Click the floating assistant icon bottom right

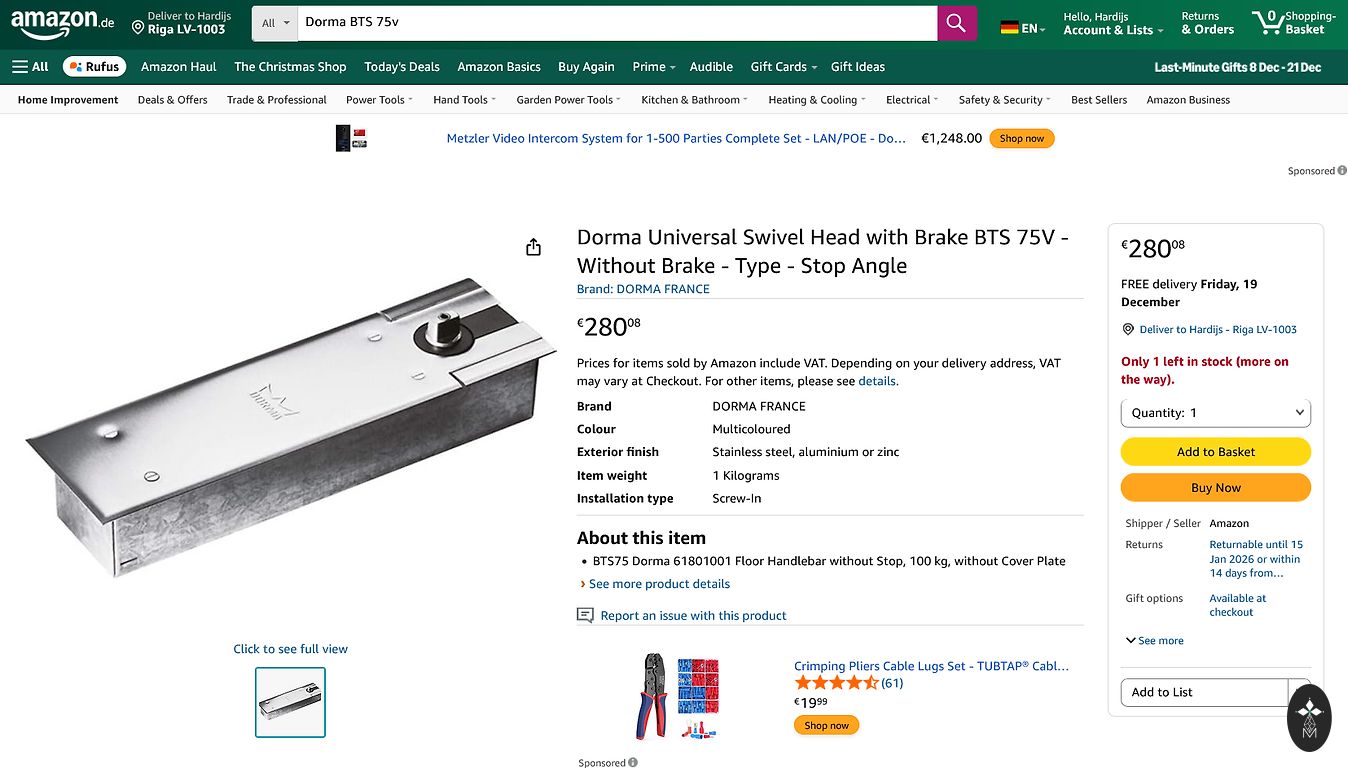coord(1309,717)
